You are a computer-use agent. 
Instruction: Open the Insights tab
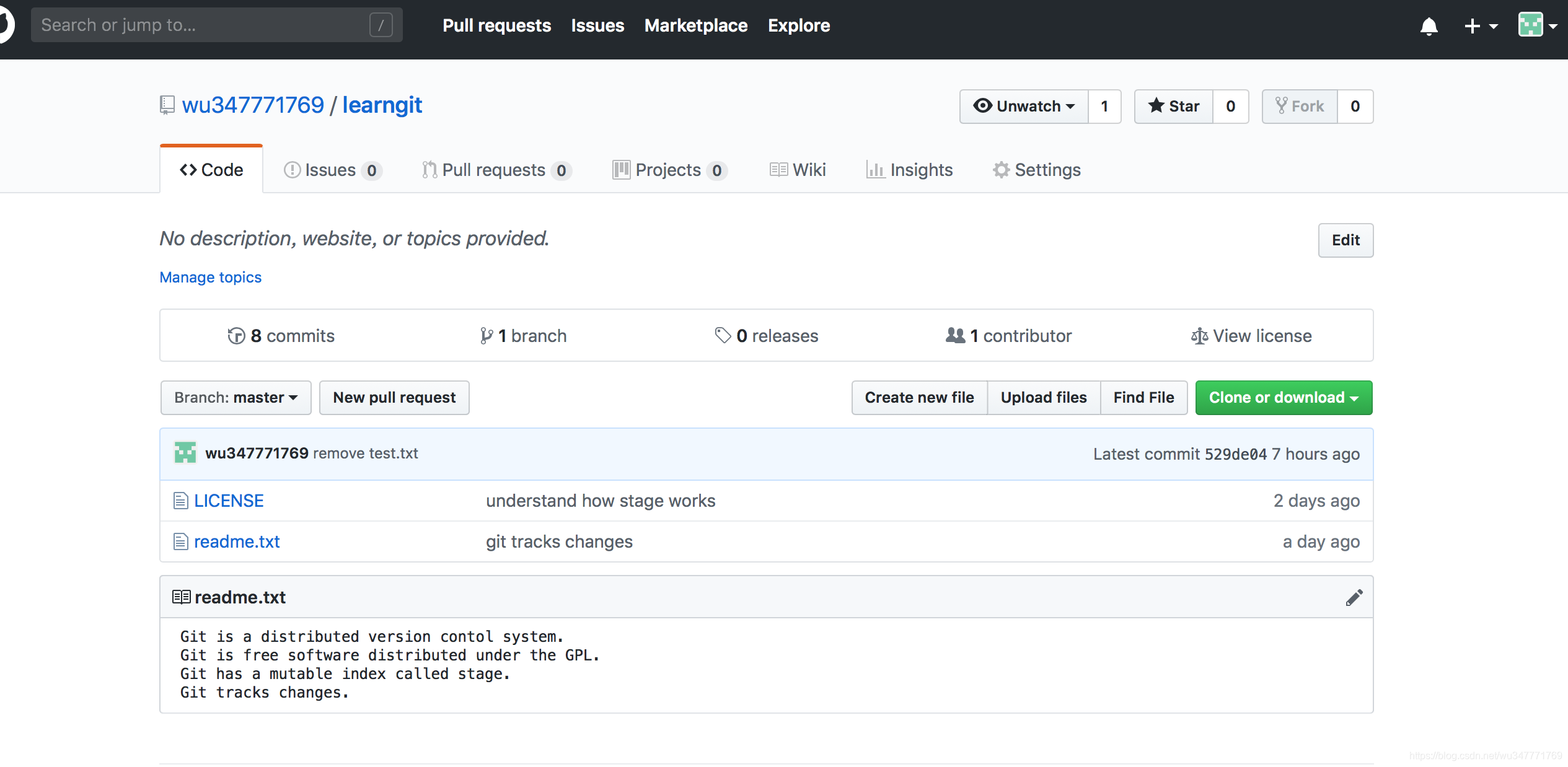click(x=909, y=170)
